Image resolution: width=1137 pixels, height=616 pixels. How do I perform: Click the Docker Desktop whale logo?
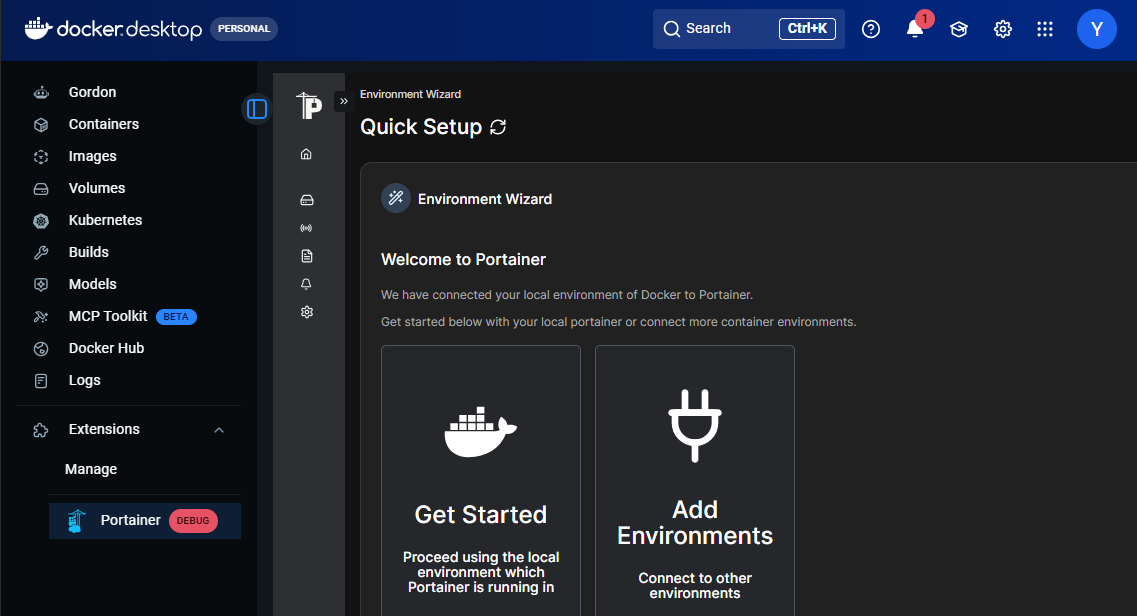(x=38, y=28)
